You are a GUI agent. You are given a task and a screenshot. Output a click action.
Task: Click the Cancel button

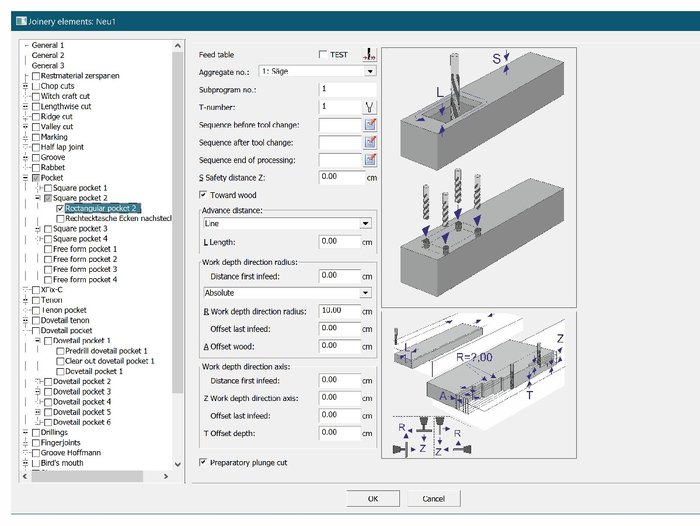click(x=433, y=499)
